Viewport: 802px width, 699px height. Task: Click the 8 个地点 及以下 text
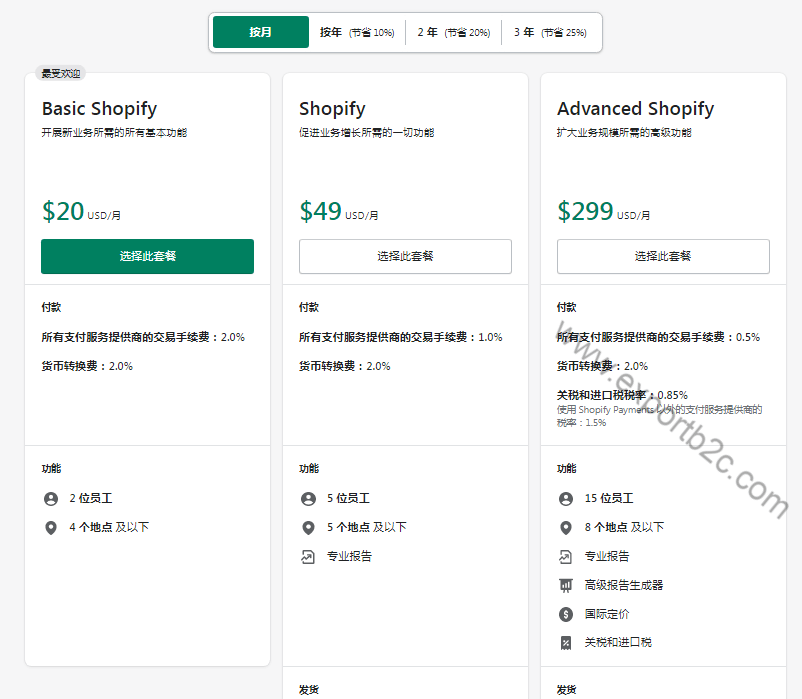(625, 527)
